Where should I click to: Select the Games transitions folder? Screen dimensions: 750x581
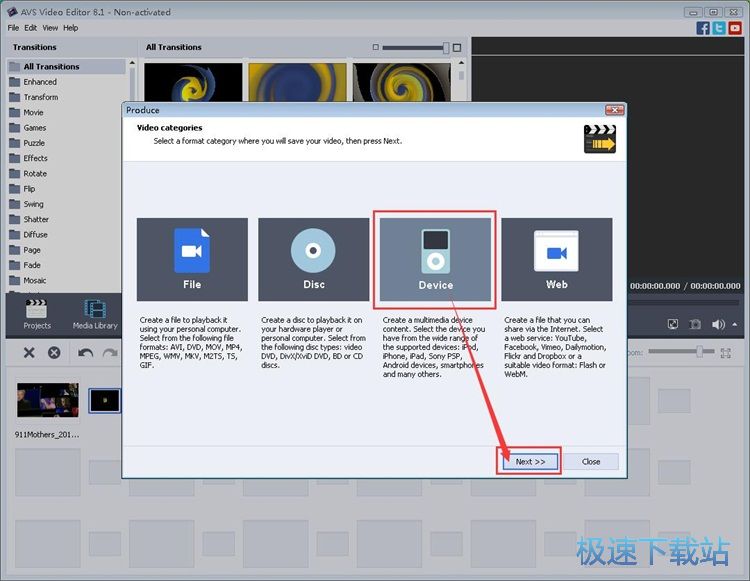click(34, 128)
